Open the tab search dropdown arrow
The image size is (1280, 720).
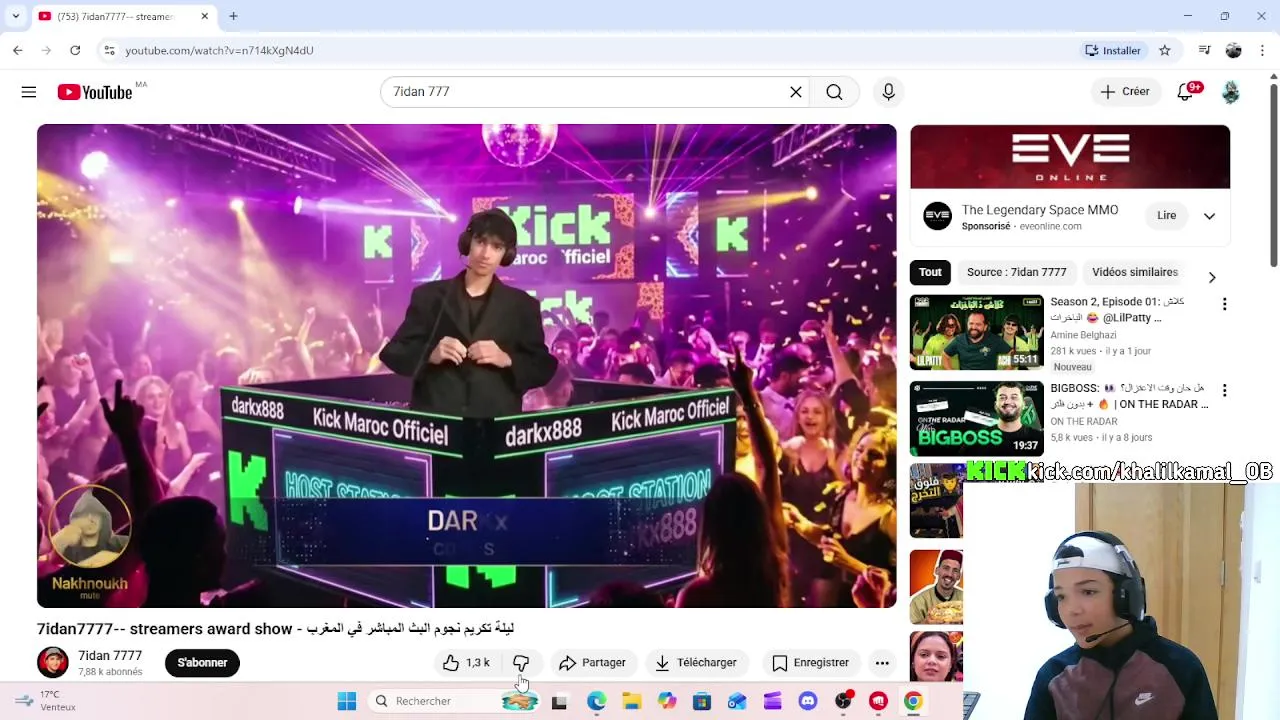point(15,16)
